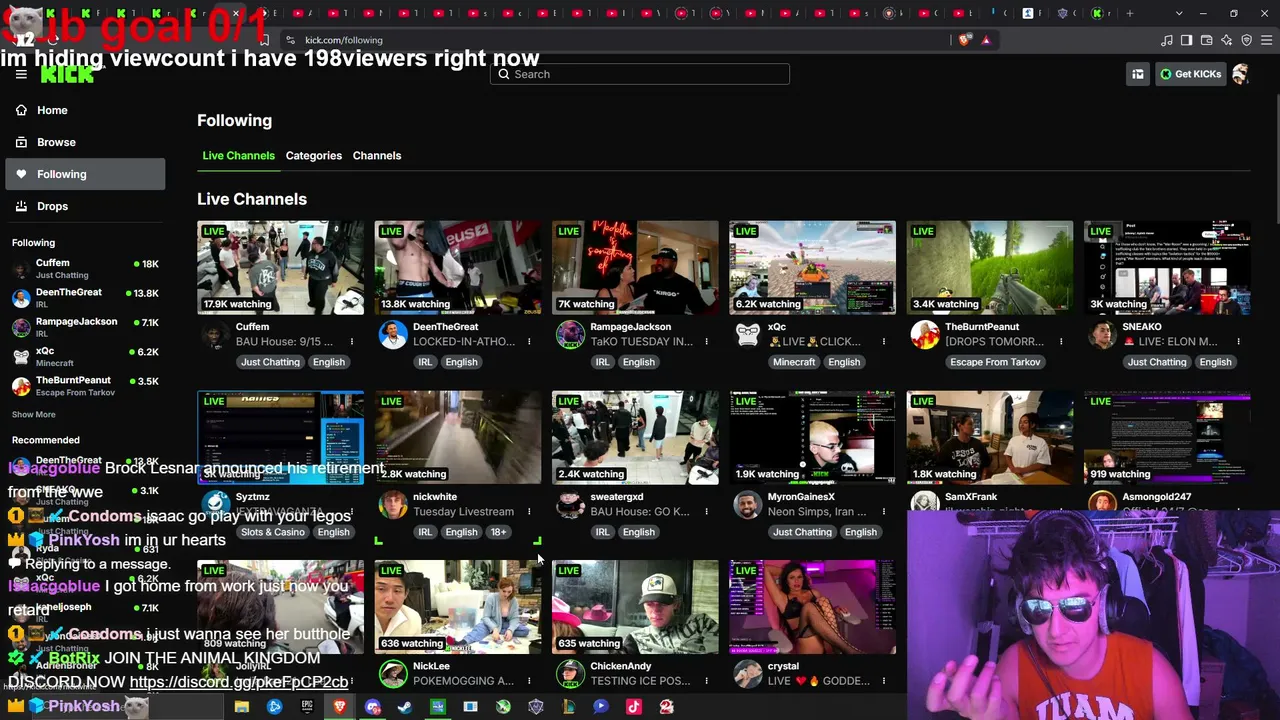
Task: Click the Kick search field
Action: pos(640,74)
